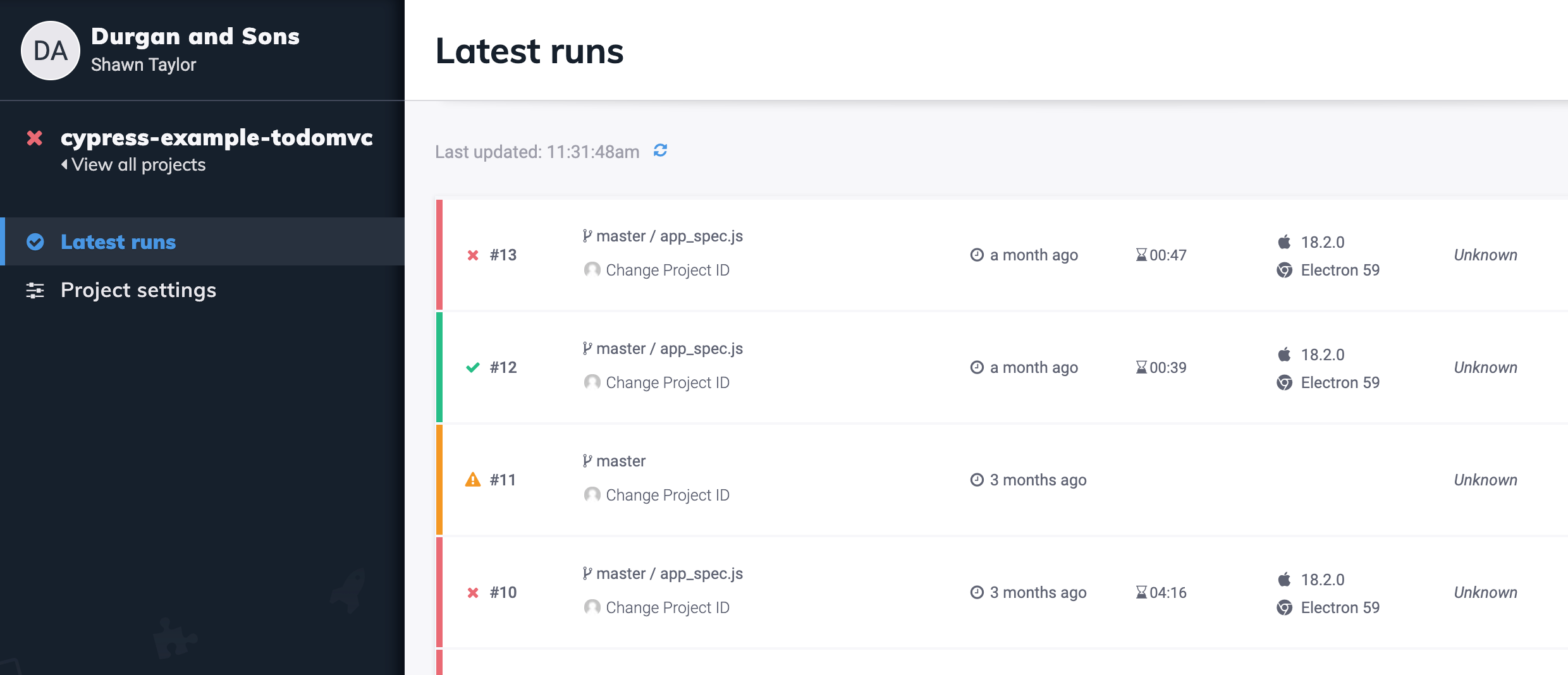Click the red X beside cypress-example-todomvc
Screen dimensions: 1568x675
(x=34, y=138)
